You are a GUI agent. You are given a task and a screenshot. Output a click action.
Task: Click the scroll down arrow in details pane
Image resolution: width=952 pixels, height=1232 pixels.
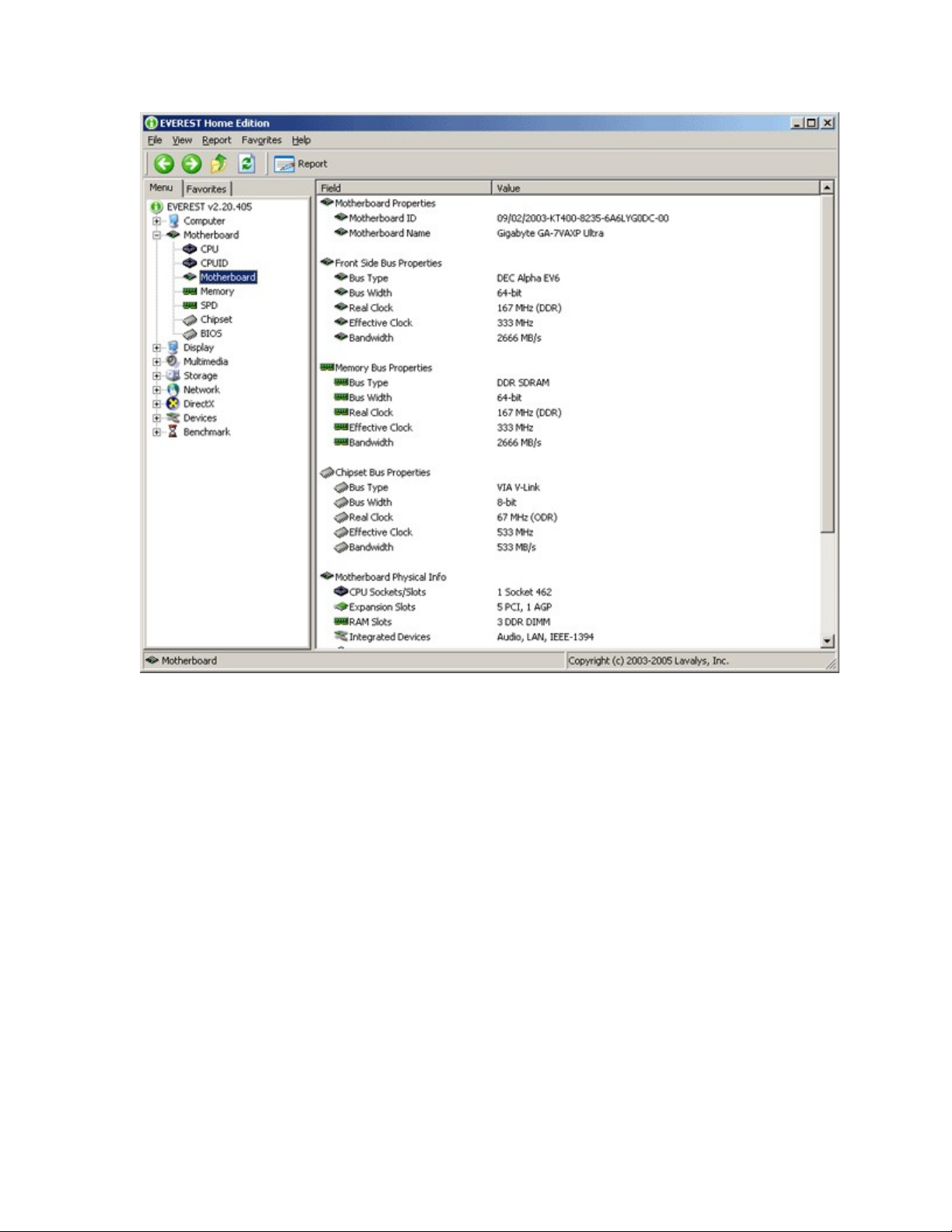click(827, 641)
